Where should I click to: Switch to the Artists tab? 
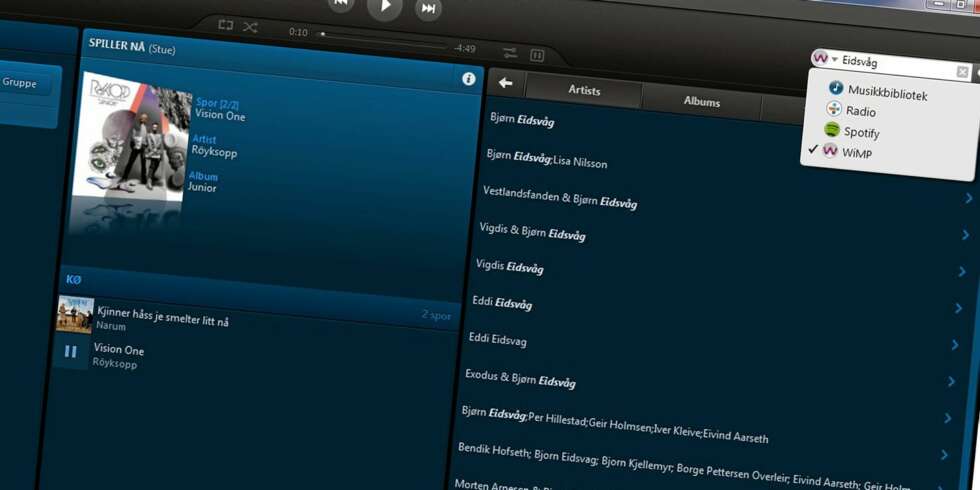point(584,91)
